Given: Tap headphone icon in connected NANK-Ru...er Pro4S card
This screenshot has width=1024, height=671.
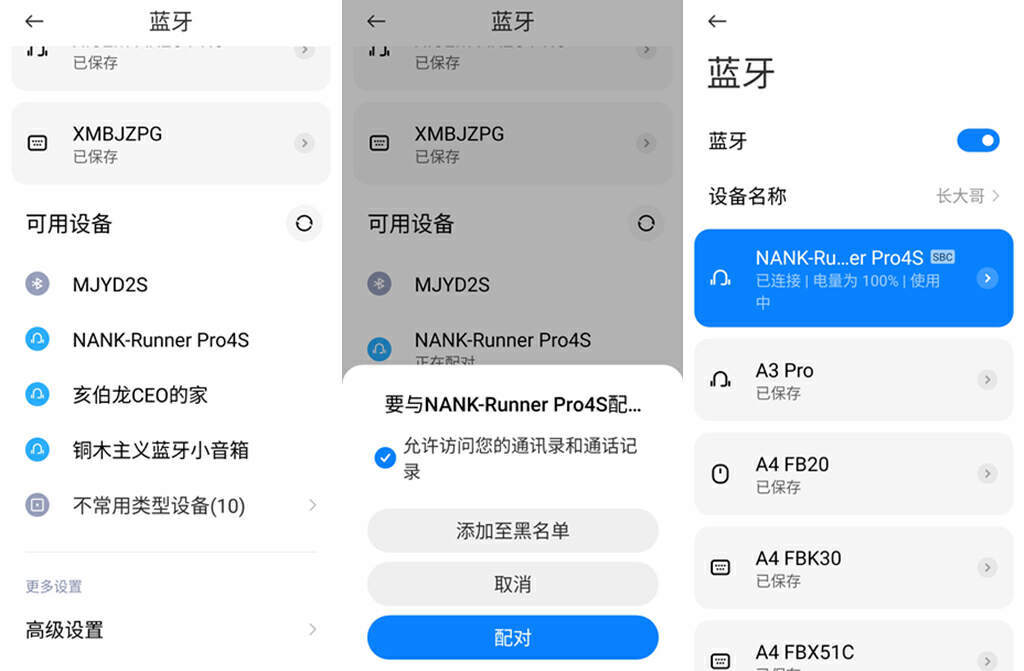Looking at the screenshot, I should 720,279.
